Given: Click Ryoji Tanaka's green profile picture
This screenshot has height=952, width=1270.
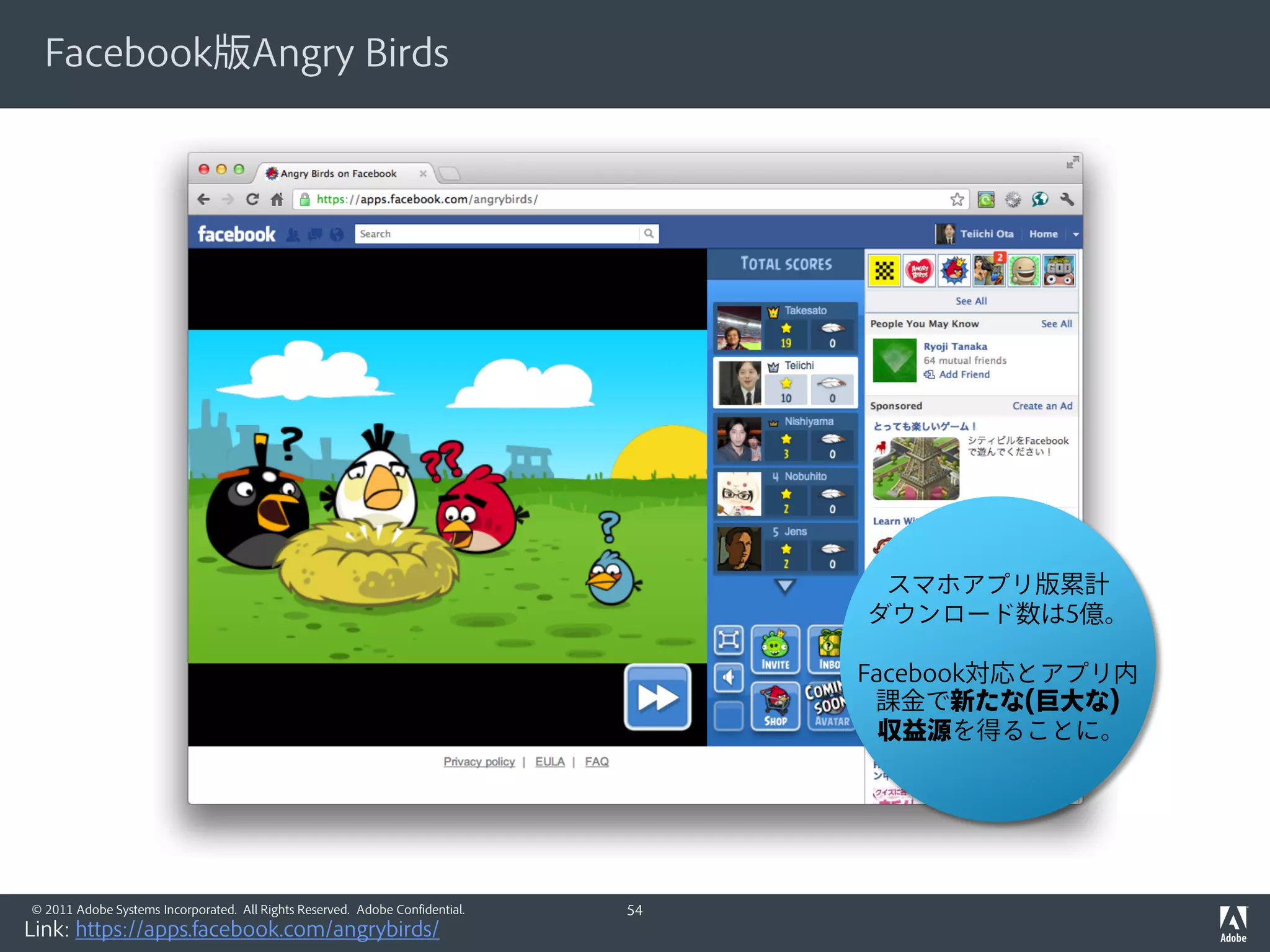Looking at the screenshot, I should click(894, 361).
